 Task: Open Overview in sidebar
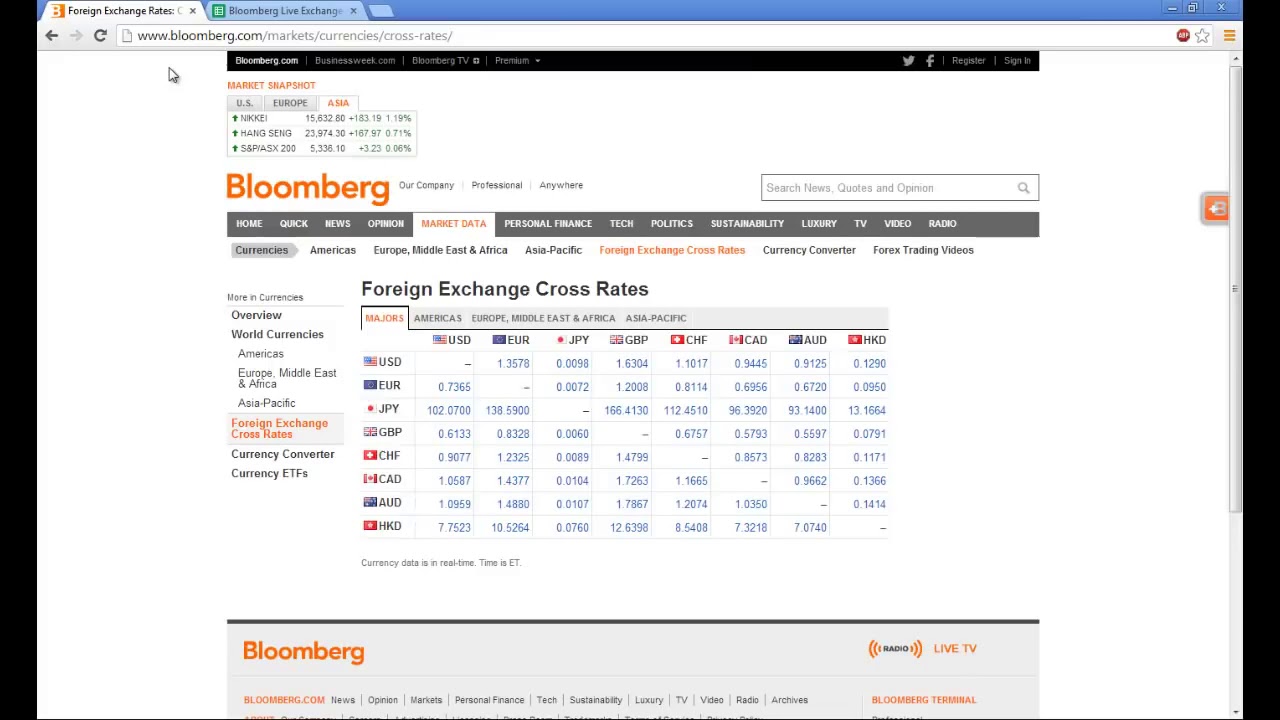(256, 315)
